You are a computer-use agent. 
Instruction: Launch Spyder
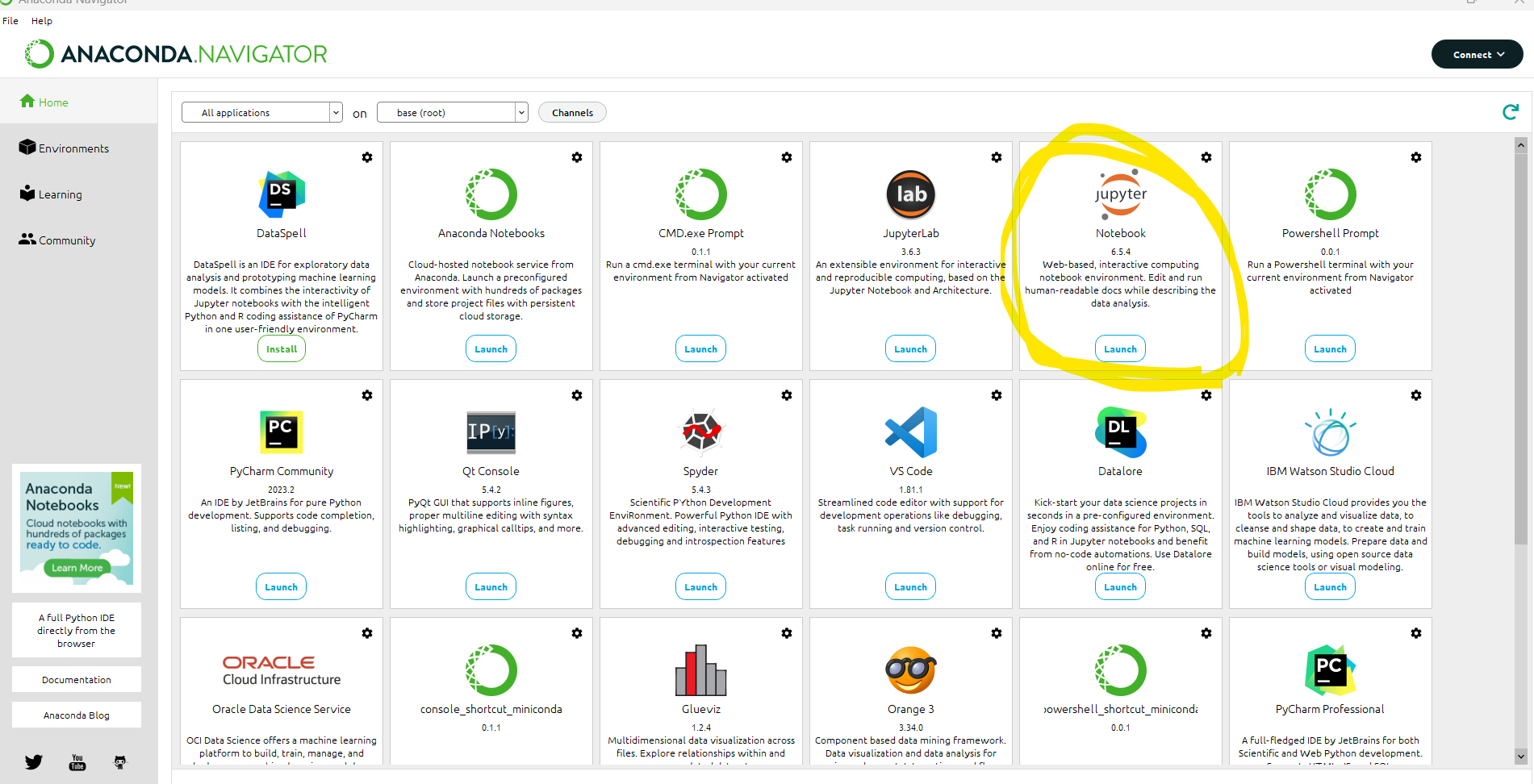tap(700, 587)
